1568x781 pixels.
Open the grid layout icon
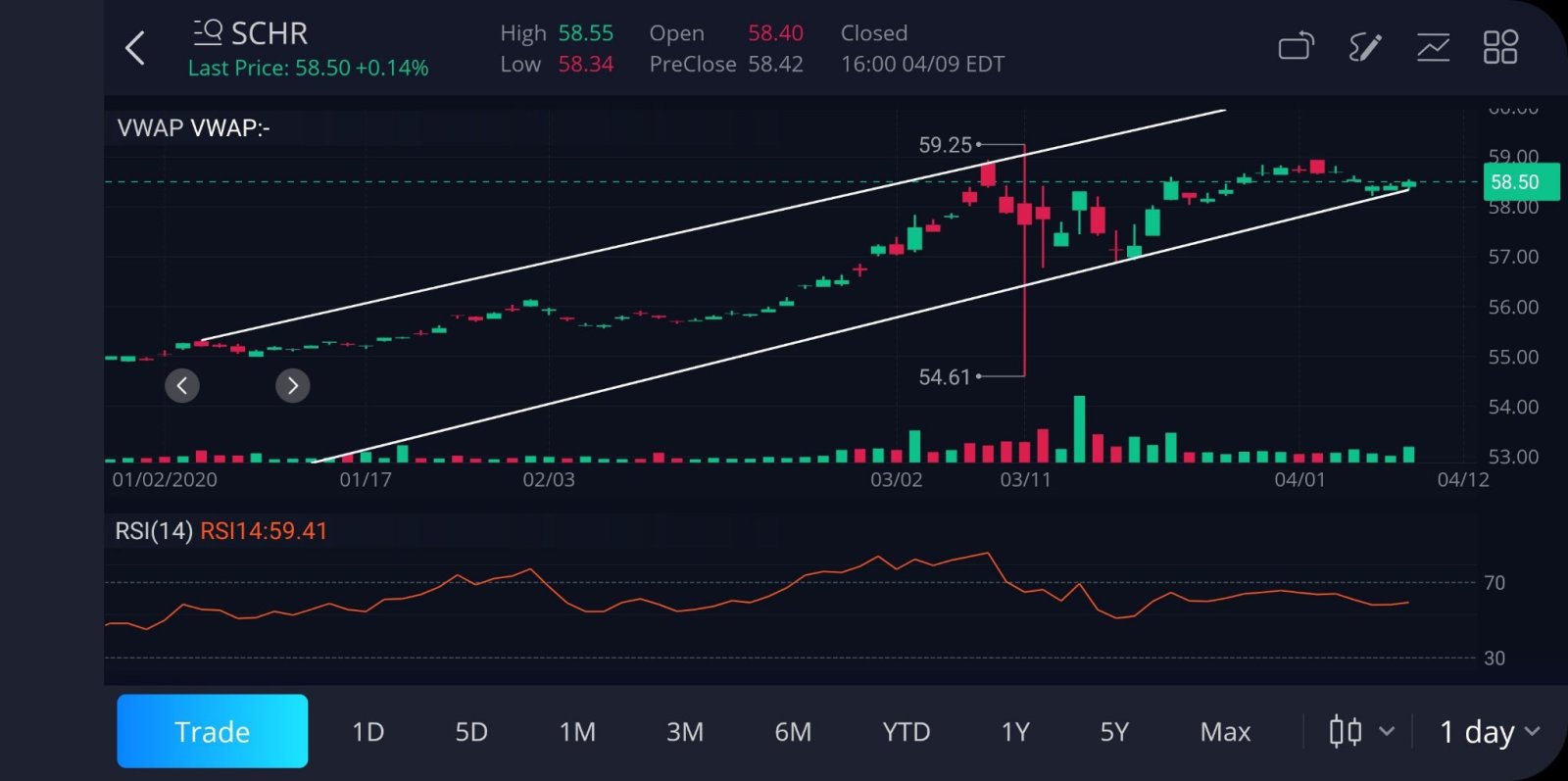click(x=1500, y=46)
